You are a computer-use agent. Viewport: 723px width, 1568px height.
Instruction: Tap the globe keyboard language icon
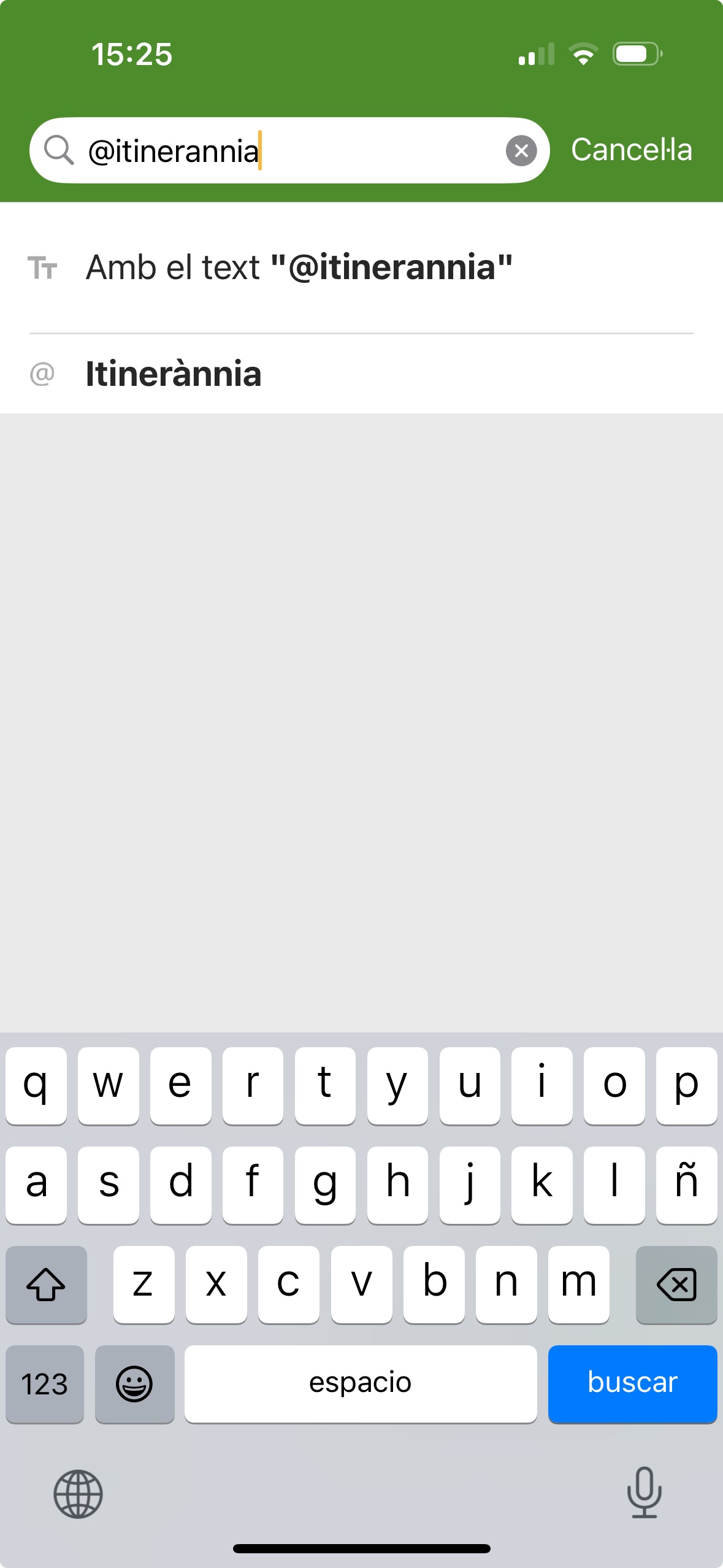78,1494
